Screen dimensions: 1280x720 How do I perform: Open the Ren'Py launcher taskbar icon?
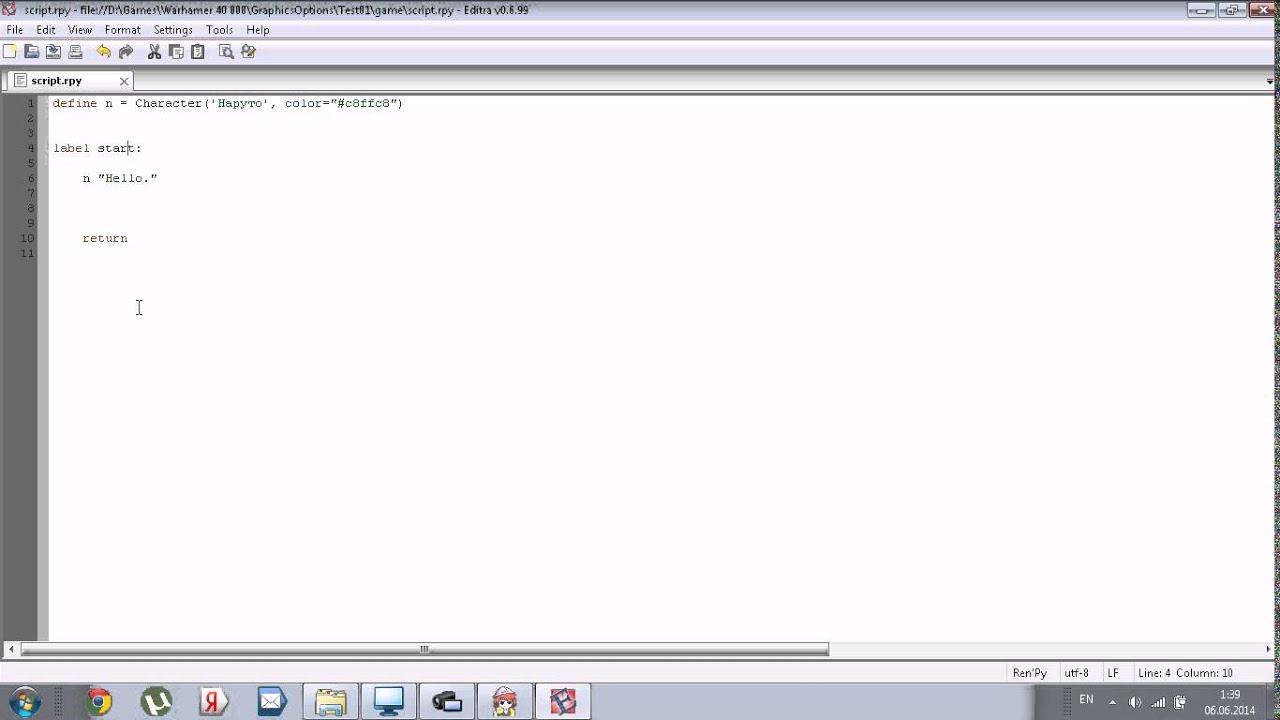click(504, 702)
